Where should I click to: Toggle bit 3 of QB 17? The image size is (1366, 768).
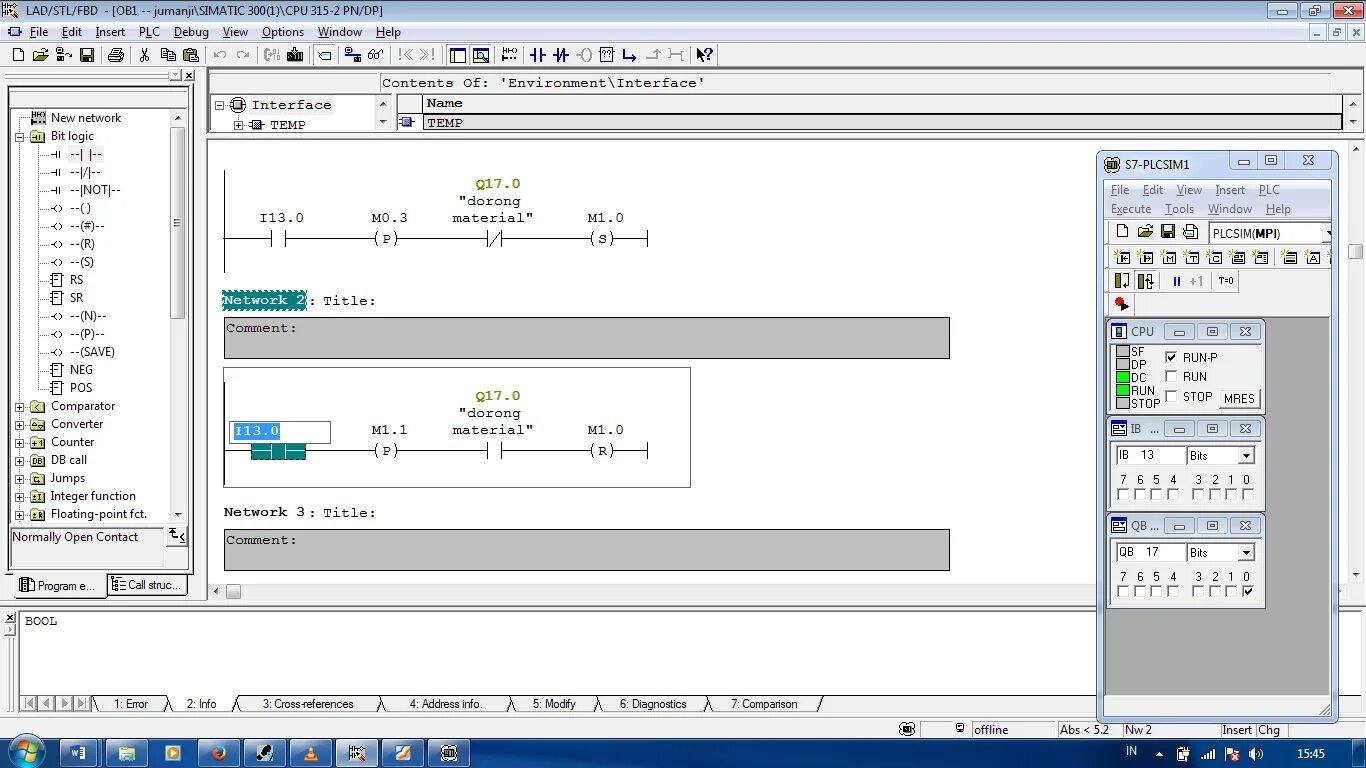click(1198, 591)
